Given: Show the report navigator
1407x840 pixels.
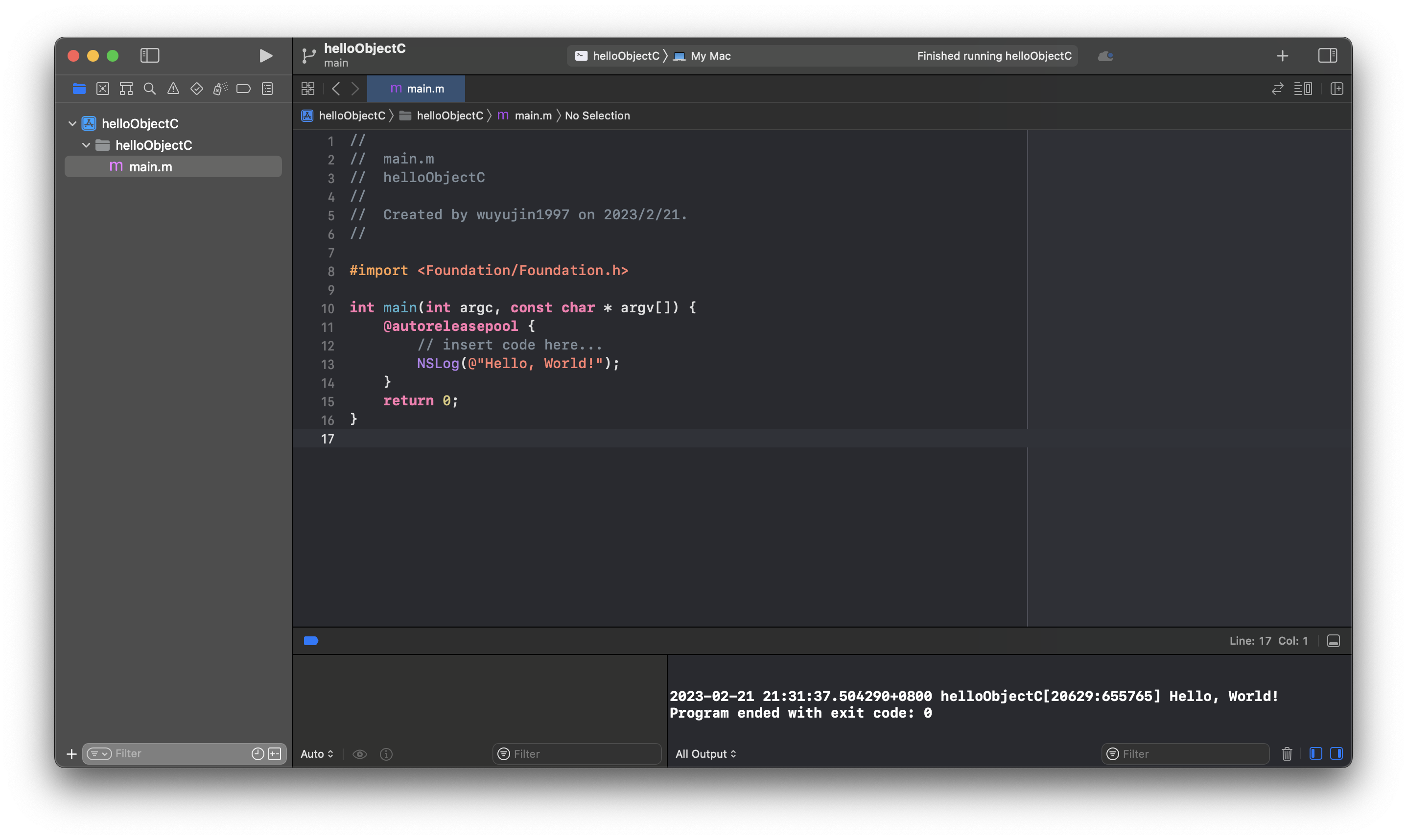Looking at the screenshot, I should click(267, 89).
